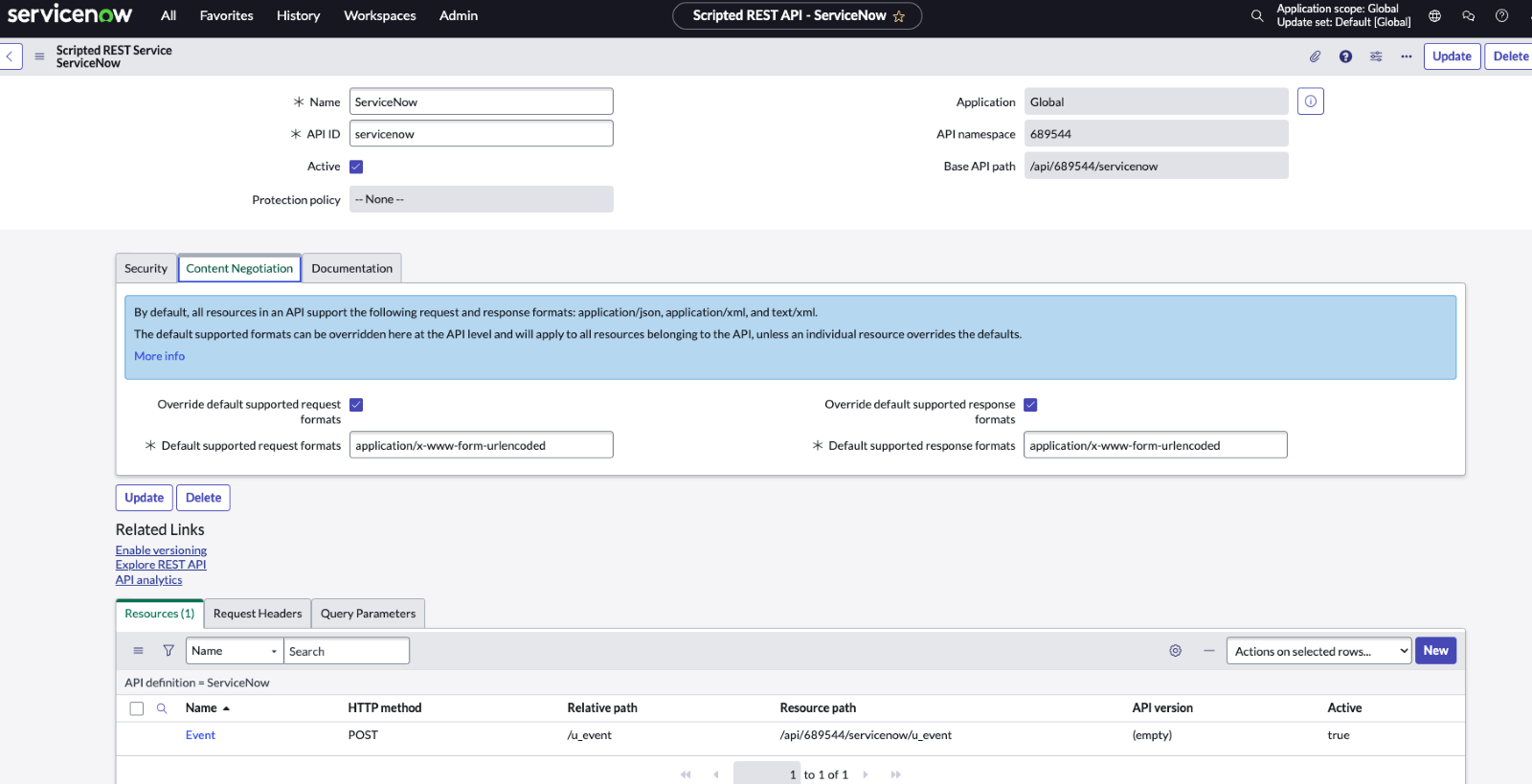Click the API ID input field
Viewport: 1532px width, 784px height.
point(481,134)
